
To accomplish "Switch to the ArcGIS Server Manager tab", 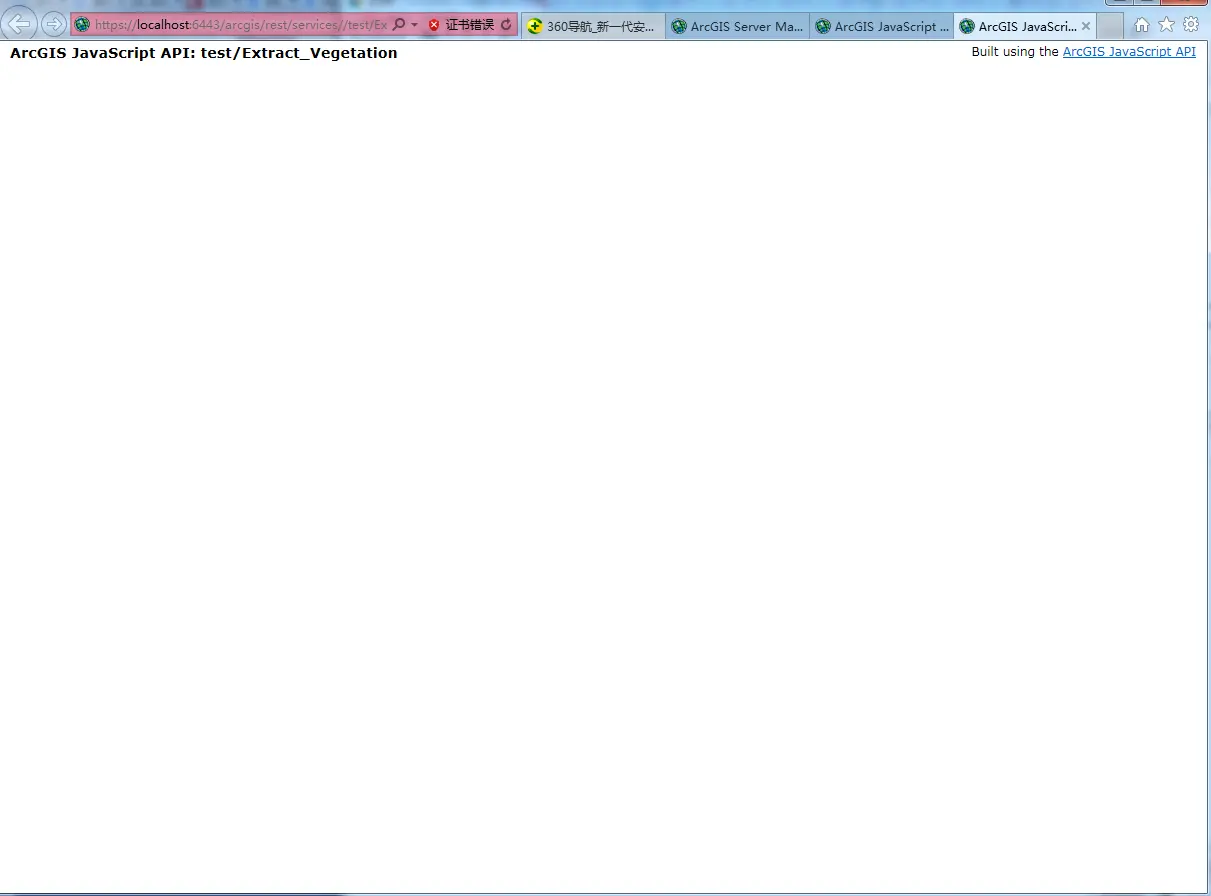I will [x=737, y=26].
